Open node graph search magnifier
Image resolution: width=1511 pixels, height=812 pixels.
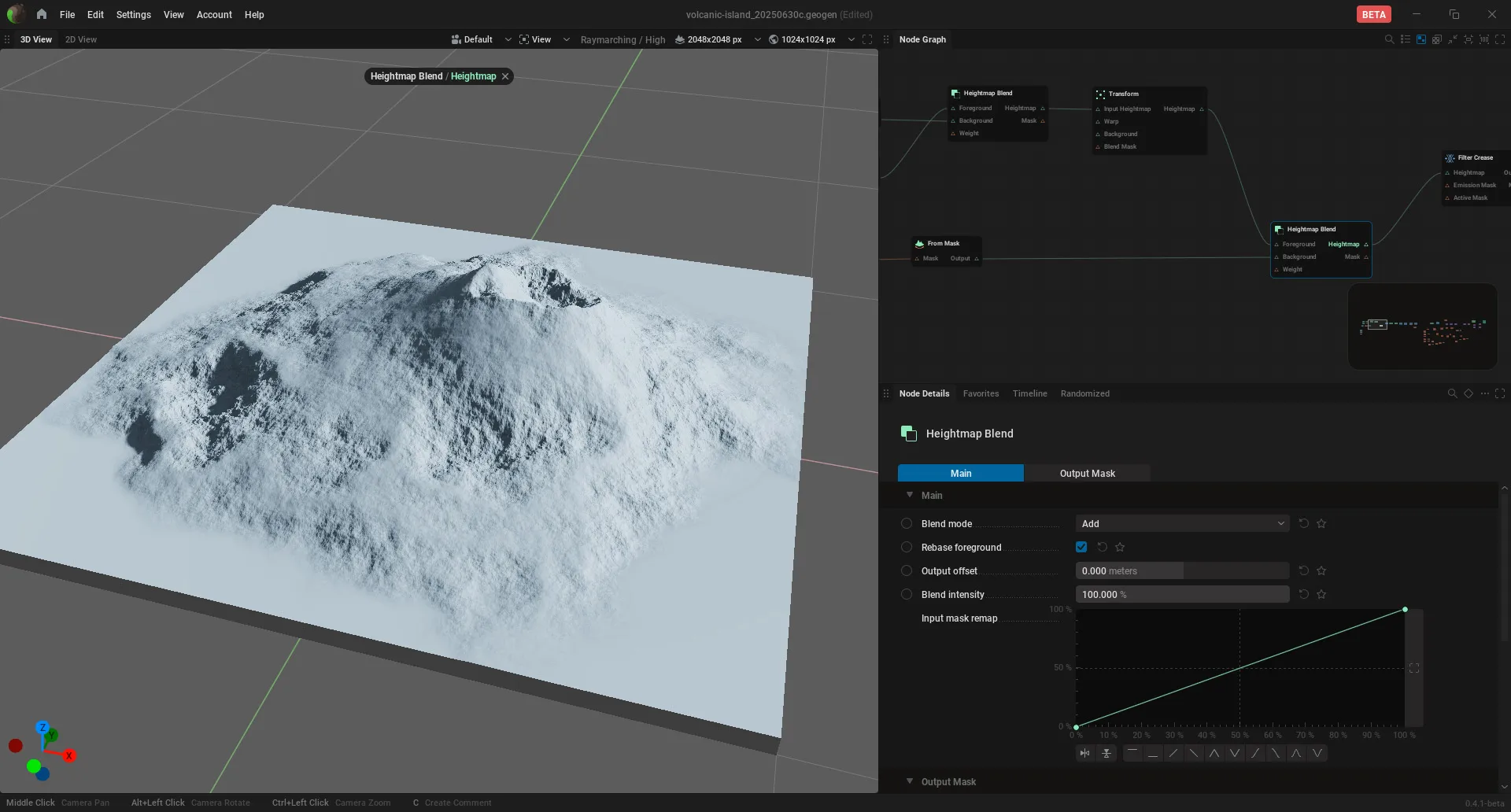tap(1390, 39)
